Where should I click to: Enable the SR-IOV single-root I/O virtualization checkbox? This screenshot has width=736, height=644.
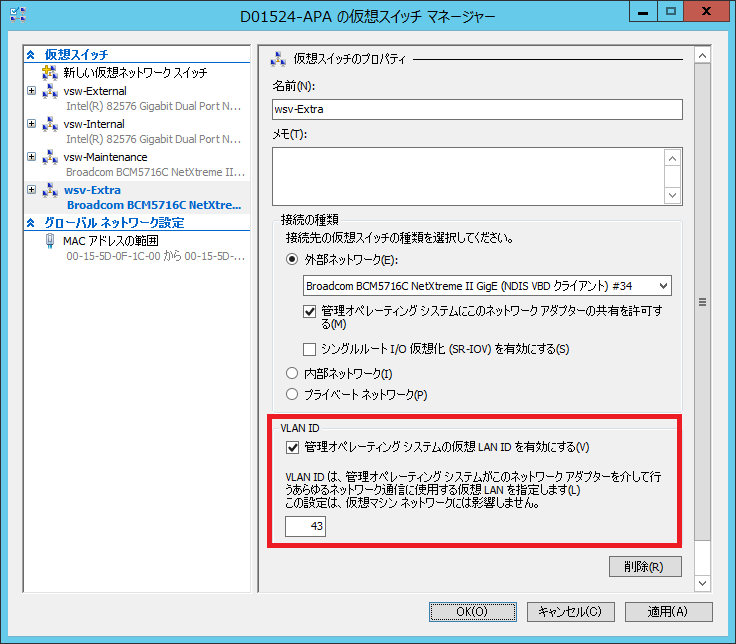click(x=309, y=349)
